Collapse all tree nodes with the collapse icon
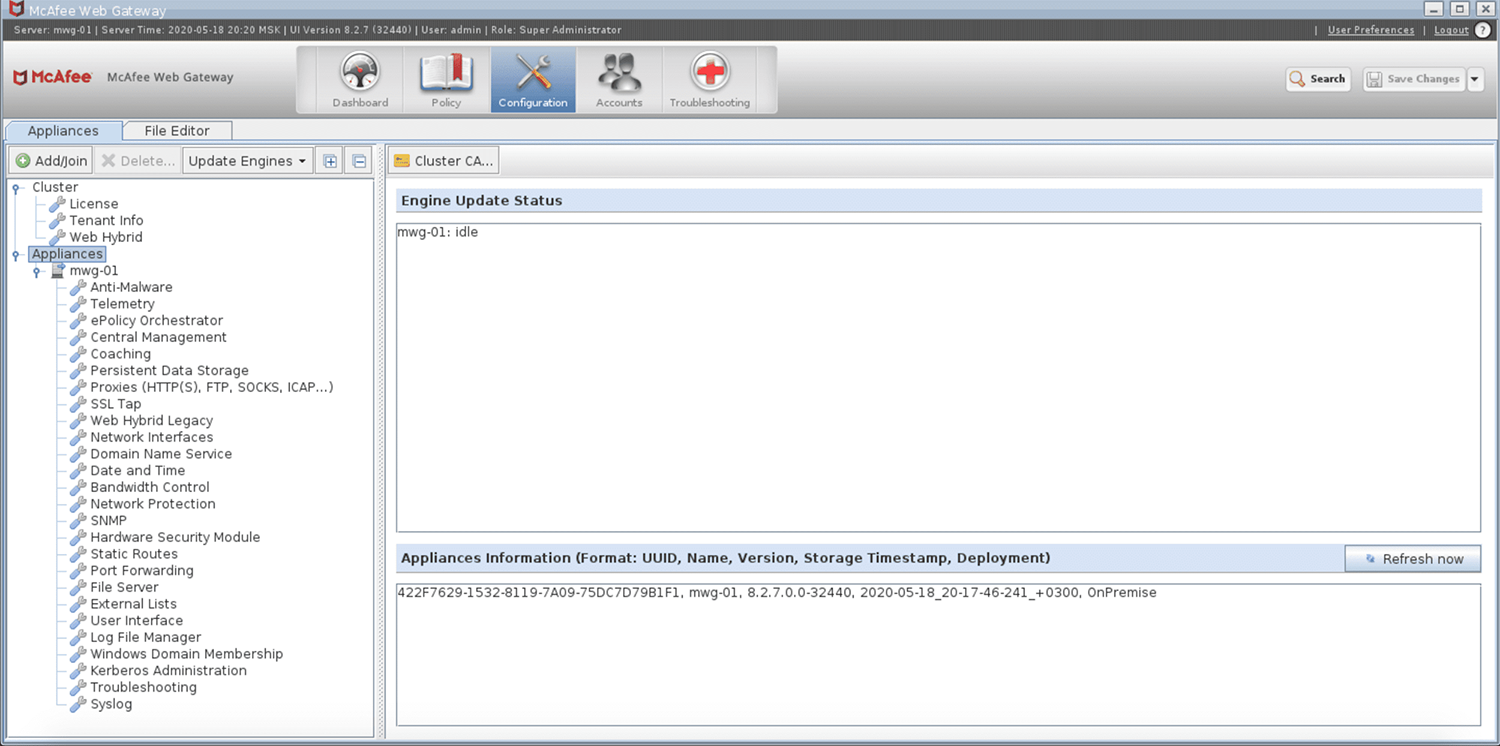The image size is (1500, 746). [359, 160]
